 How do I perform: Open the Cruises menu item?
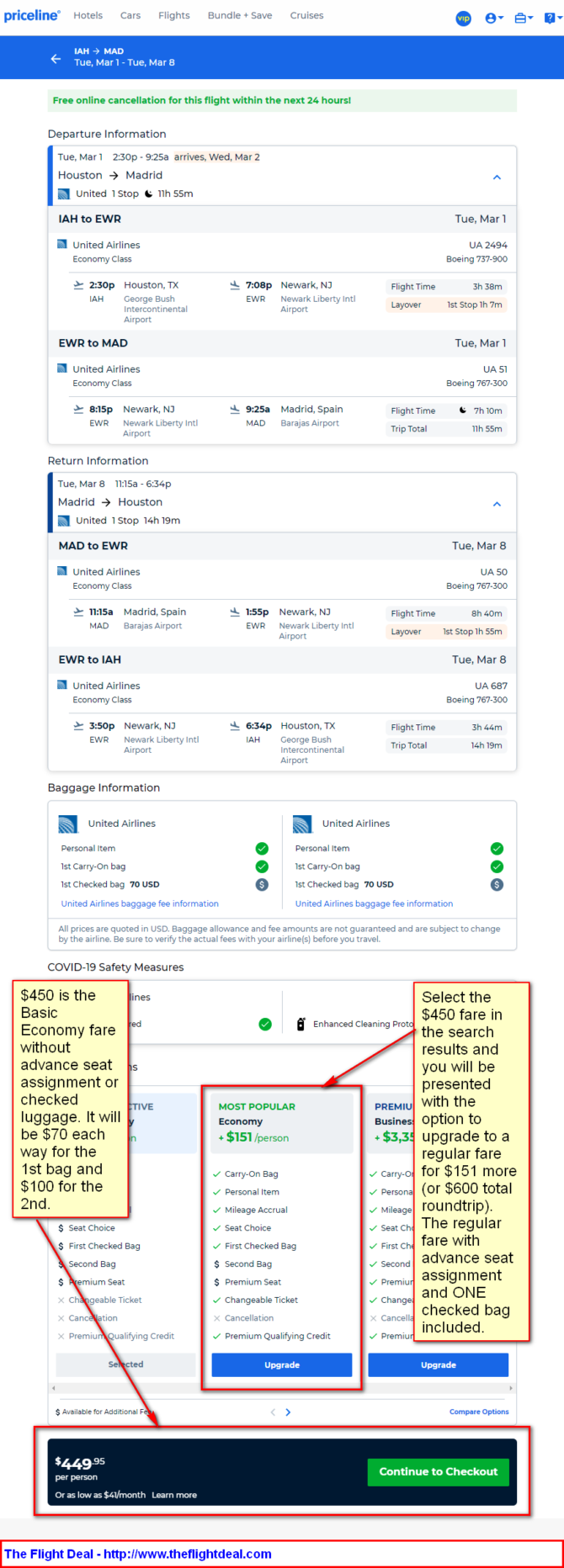click(306, 15)
